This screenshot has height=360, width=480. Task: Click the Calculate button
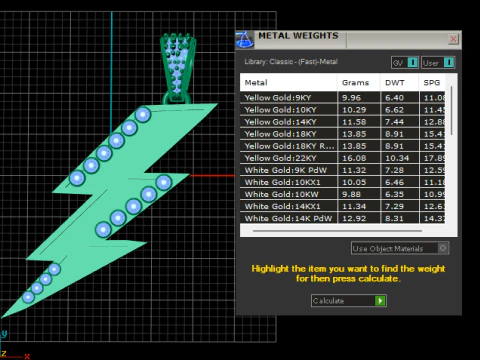point(349,301)
